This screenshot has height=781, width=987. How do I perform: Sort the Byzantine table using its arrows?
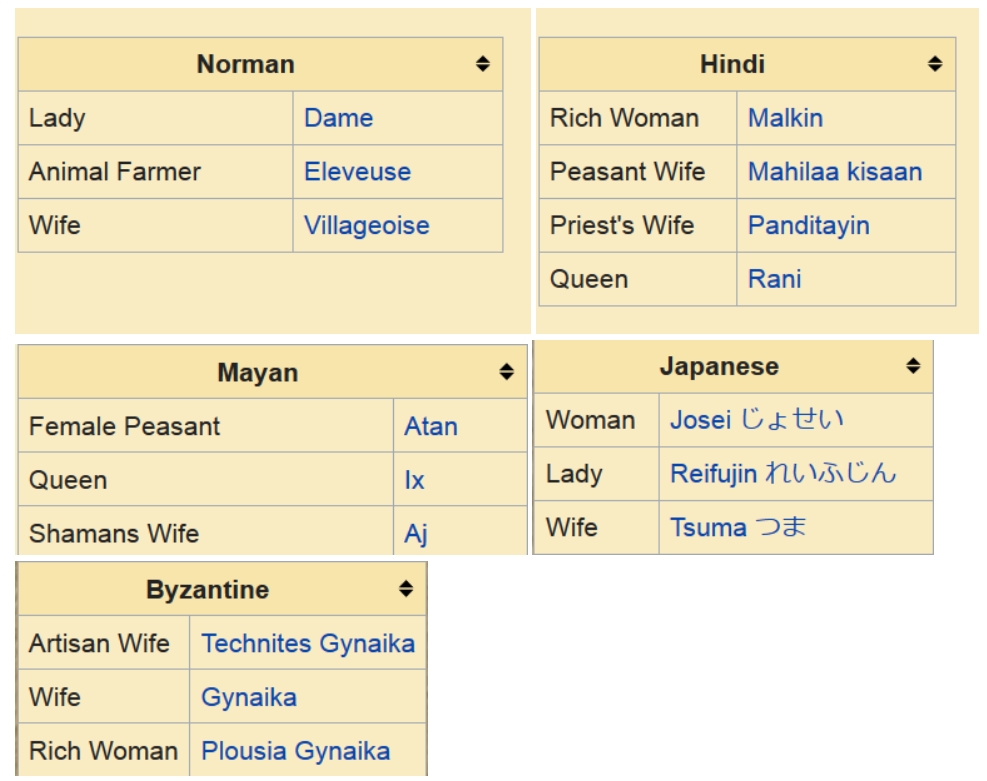[x=406, y=588]
